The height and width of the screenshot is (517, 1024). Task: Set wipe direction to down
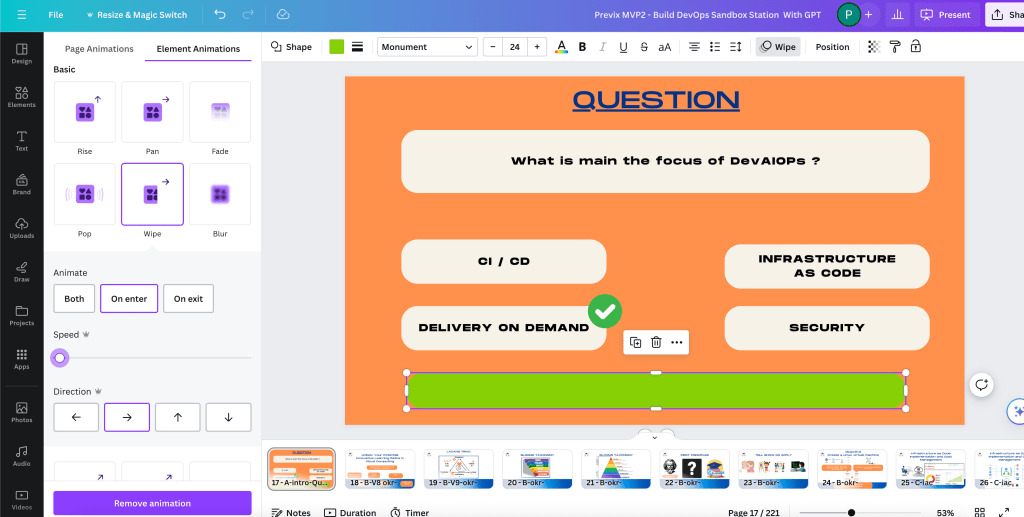[229, 417]
